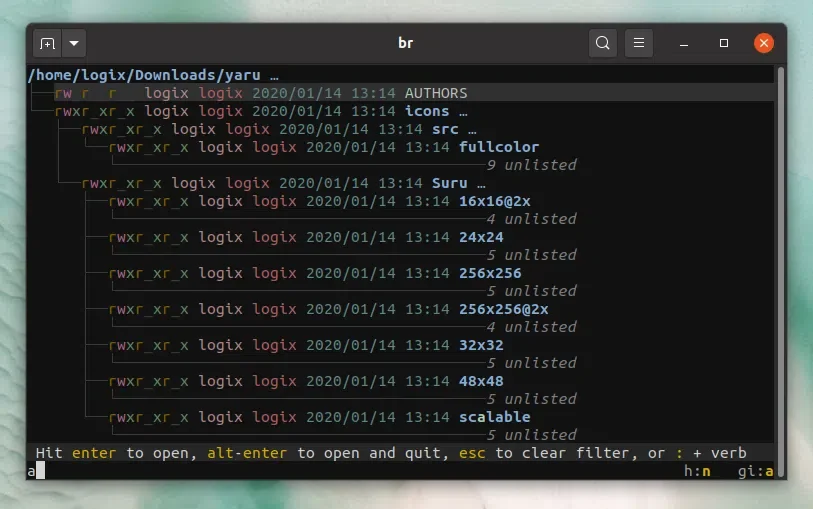
Task: Open the new-tab dropdown arrow
Action: coord(74,44)
